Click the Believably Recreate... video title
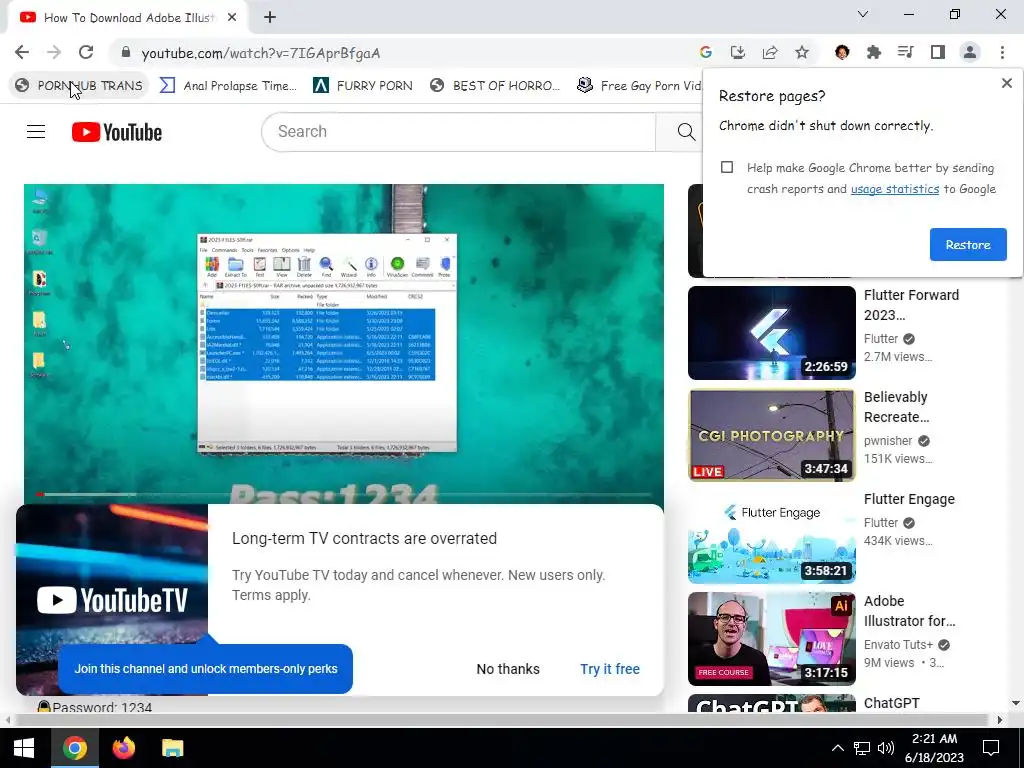1024x768 pixels. coord(896,407)
